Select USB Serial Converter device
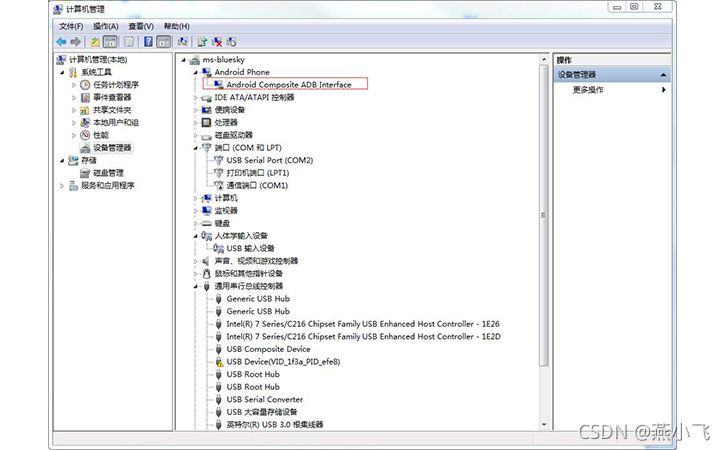 [x=265, y=400]
